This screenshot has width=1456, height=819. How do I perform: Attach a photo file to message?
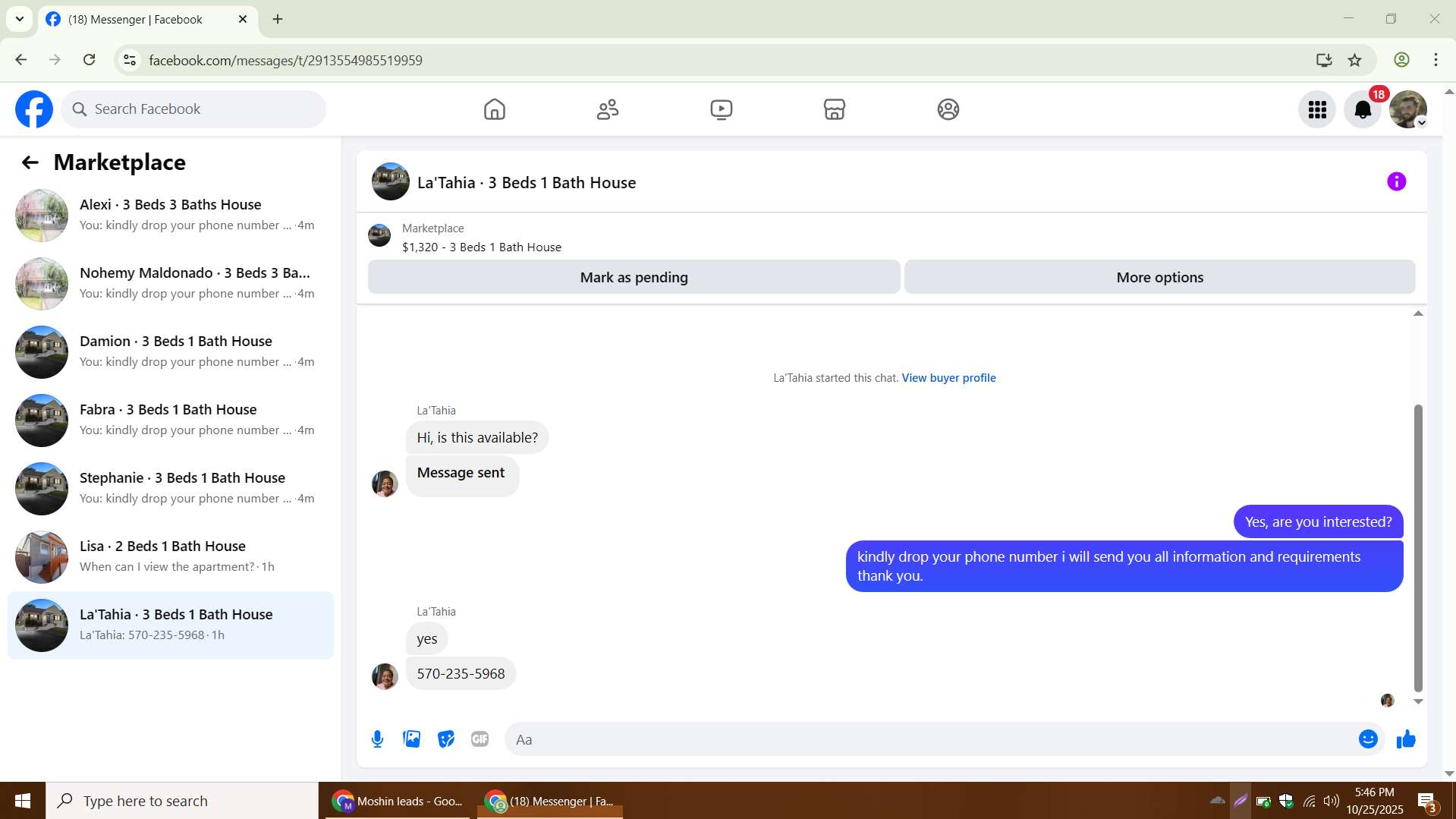tap(412, 739)
